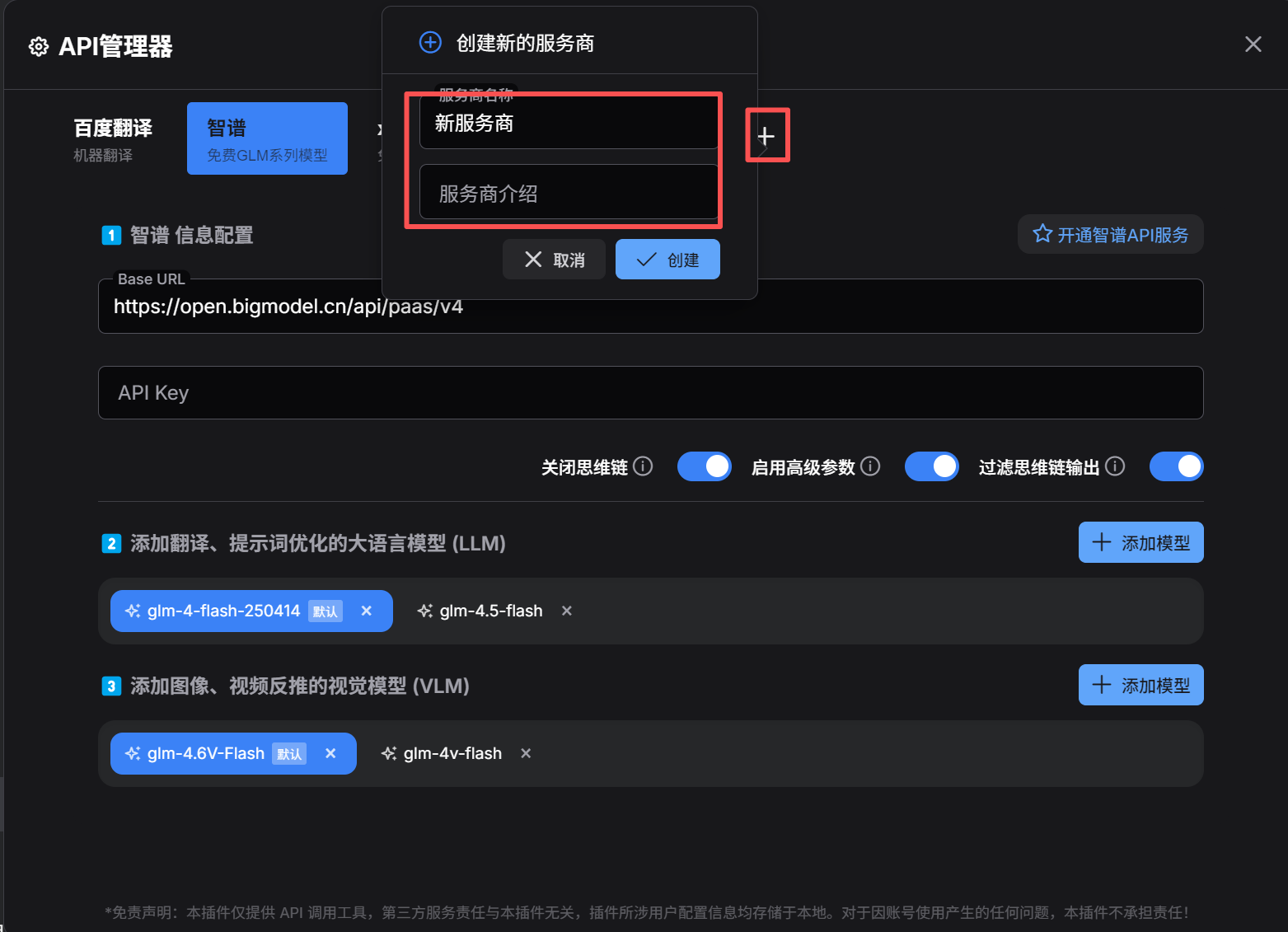Remove the glm-4v-flash model

pos(526,753)
